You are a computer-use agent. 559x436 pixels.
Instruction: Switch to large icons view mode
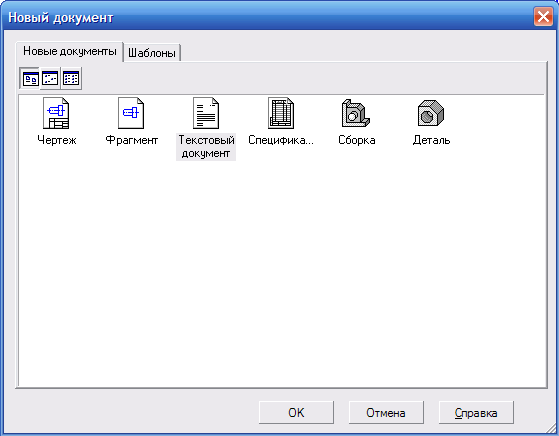click(31, 78)
